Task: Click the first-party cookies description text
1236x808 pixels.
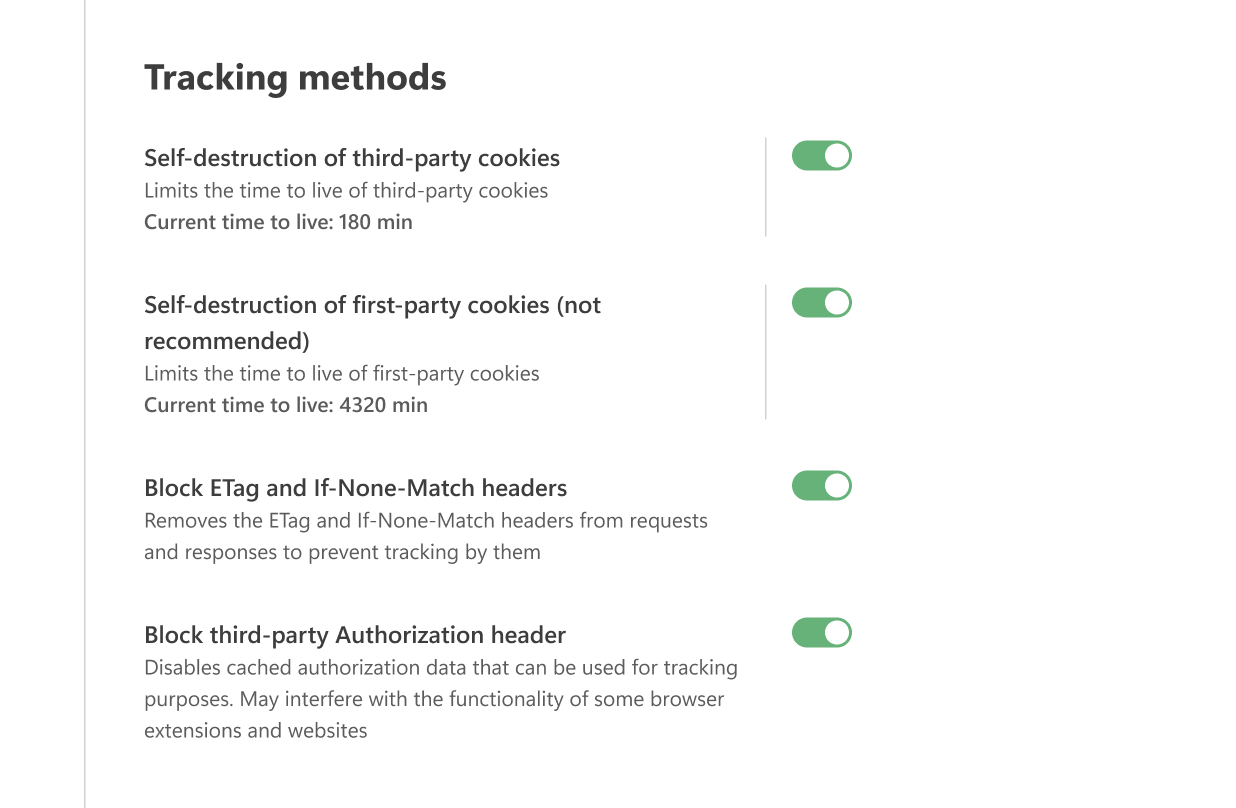Action: pyautogui.click(x=341, y=373)
